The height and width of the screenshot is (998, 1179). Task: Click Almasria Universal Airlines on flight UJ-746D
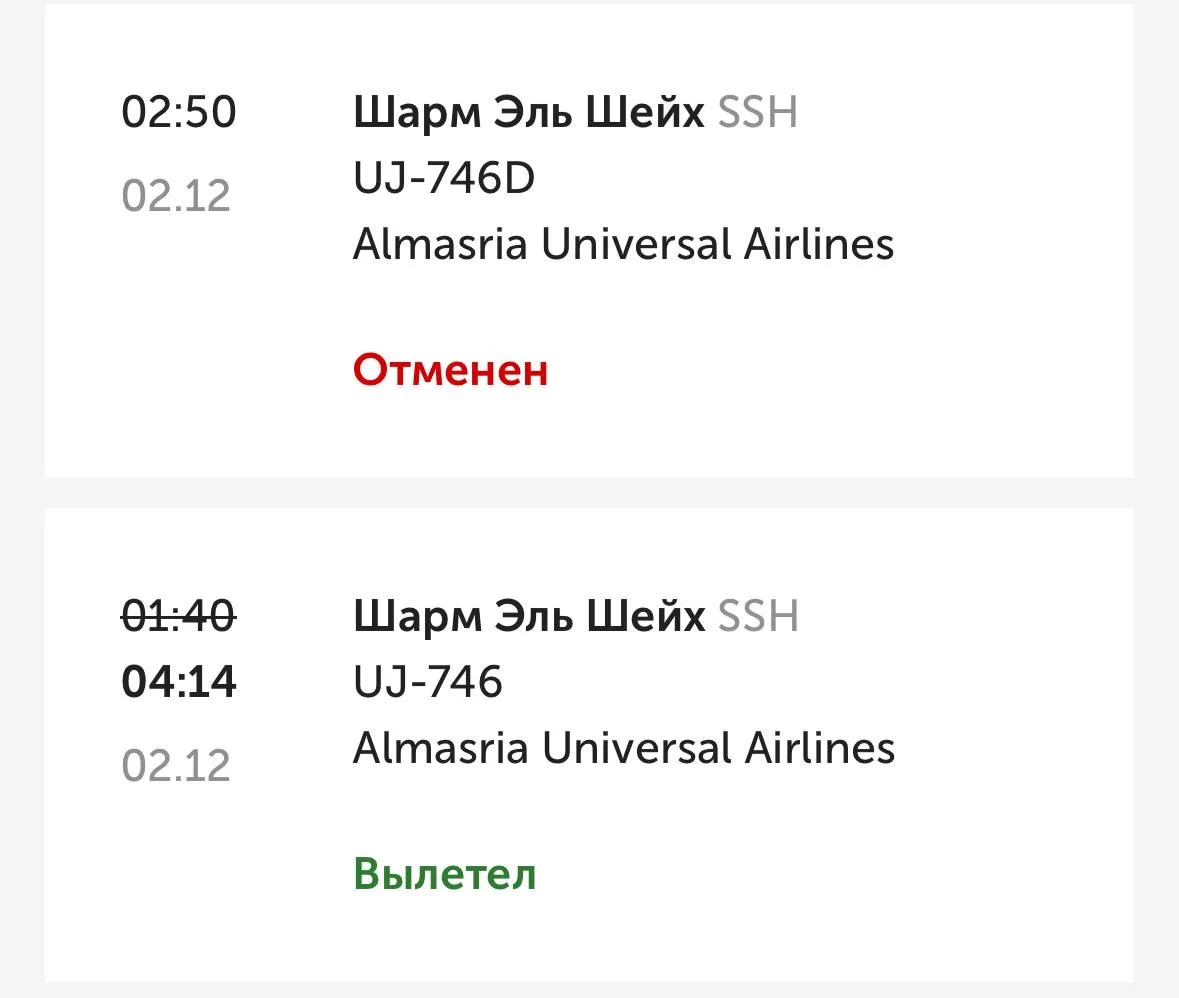[623, 244]
